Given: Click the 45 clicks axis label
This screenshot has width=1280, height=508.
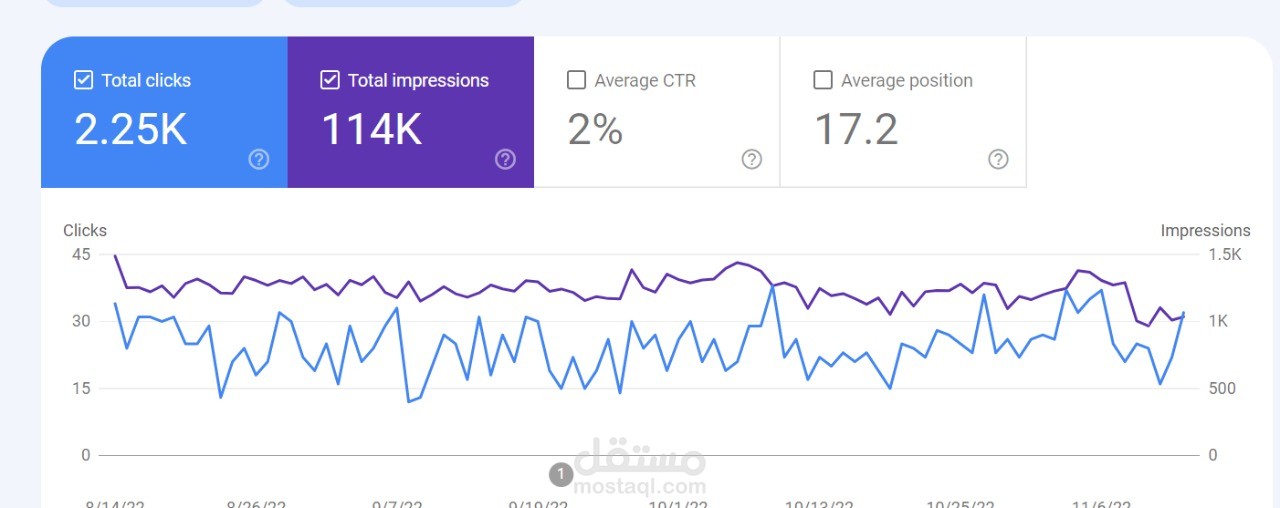Looking at the screenshot, I should click(81, 254).
